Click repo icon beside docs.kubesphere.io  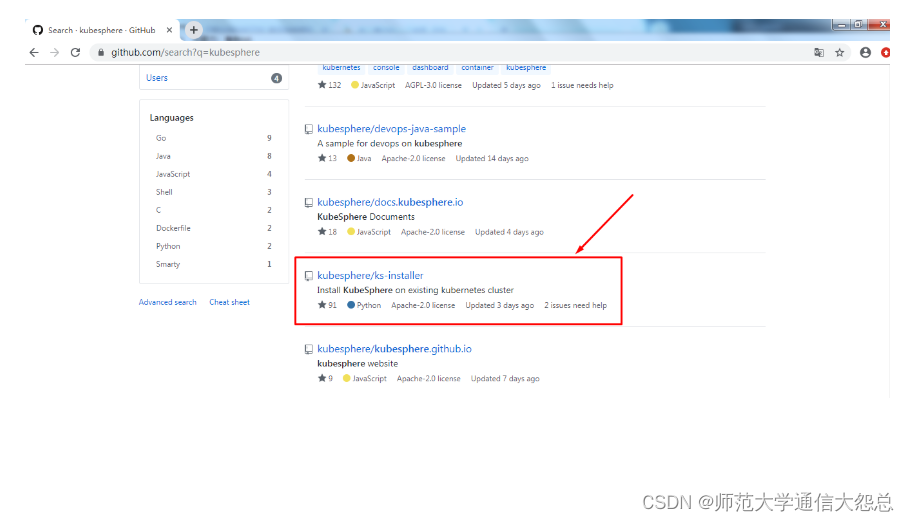[309, 202]
